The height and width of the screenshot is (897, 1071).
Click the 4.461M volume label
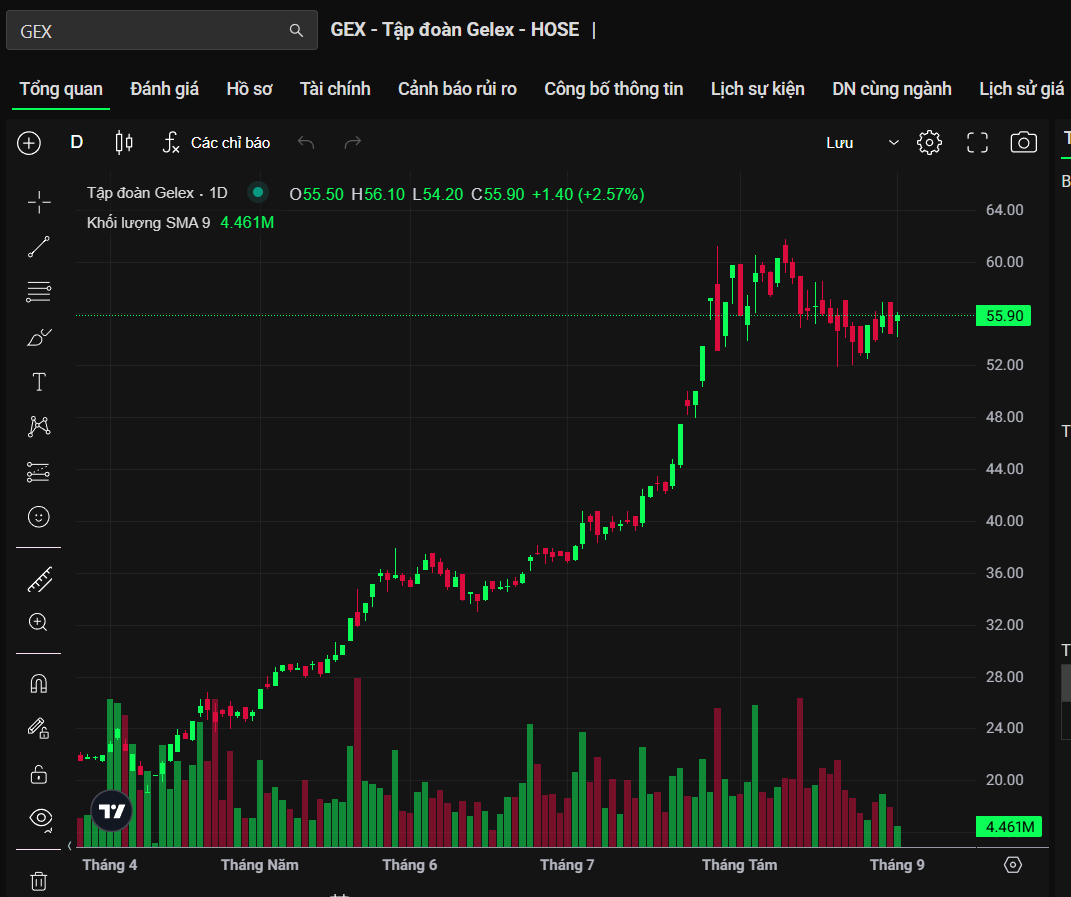[1009, 827]
